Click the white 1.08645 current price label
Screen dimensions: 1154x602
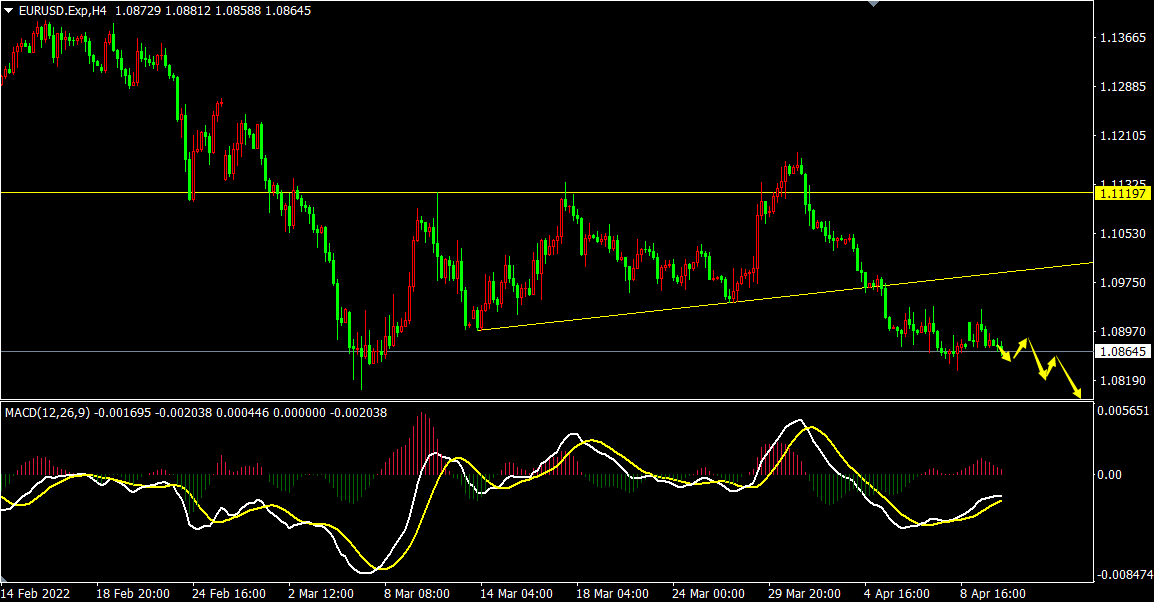coord(1123,351)
